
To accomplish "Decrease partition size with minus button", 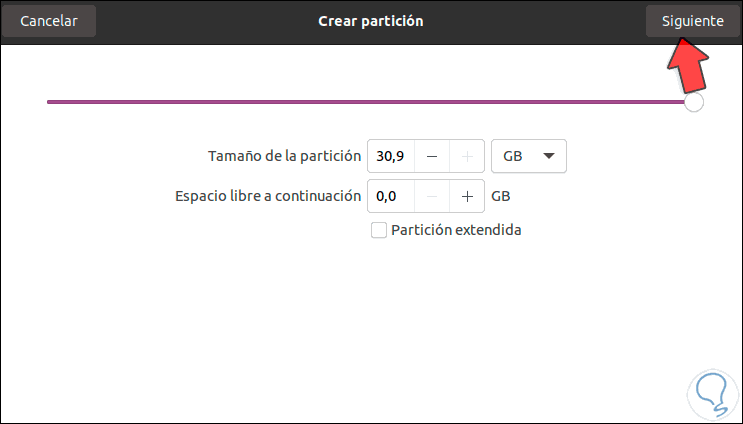I will point(432,157).
